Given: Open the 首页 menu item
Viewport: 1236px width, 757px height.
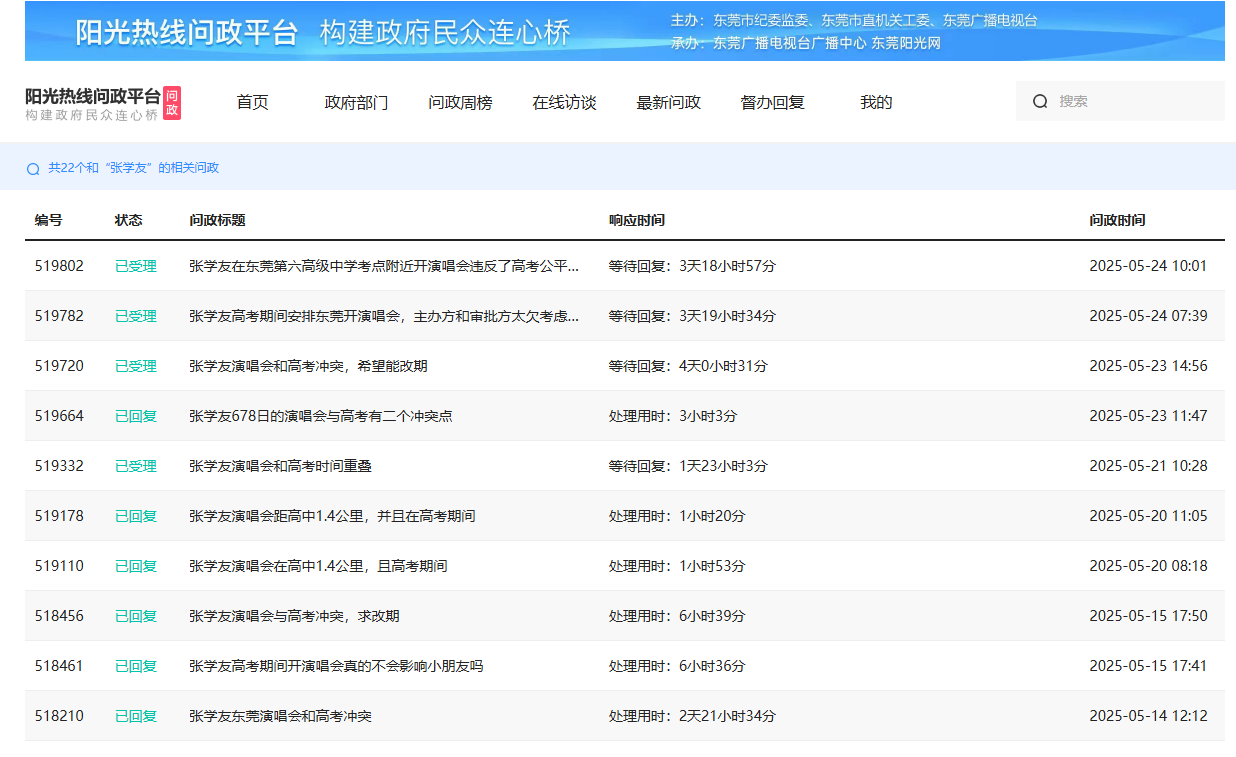Looking at the screenshot, I should (x=252, y=102).
